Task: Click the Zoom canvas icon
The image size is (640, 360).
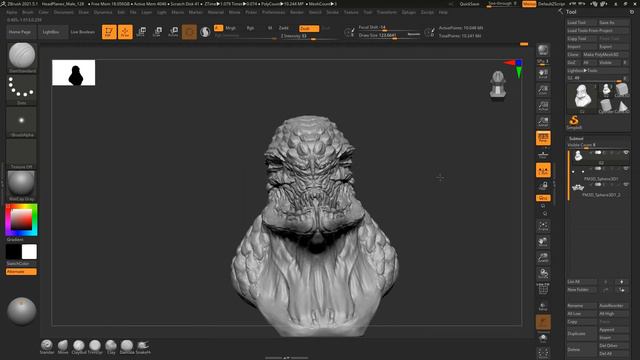Action: click(x=543, y=90)
